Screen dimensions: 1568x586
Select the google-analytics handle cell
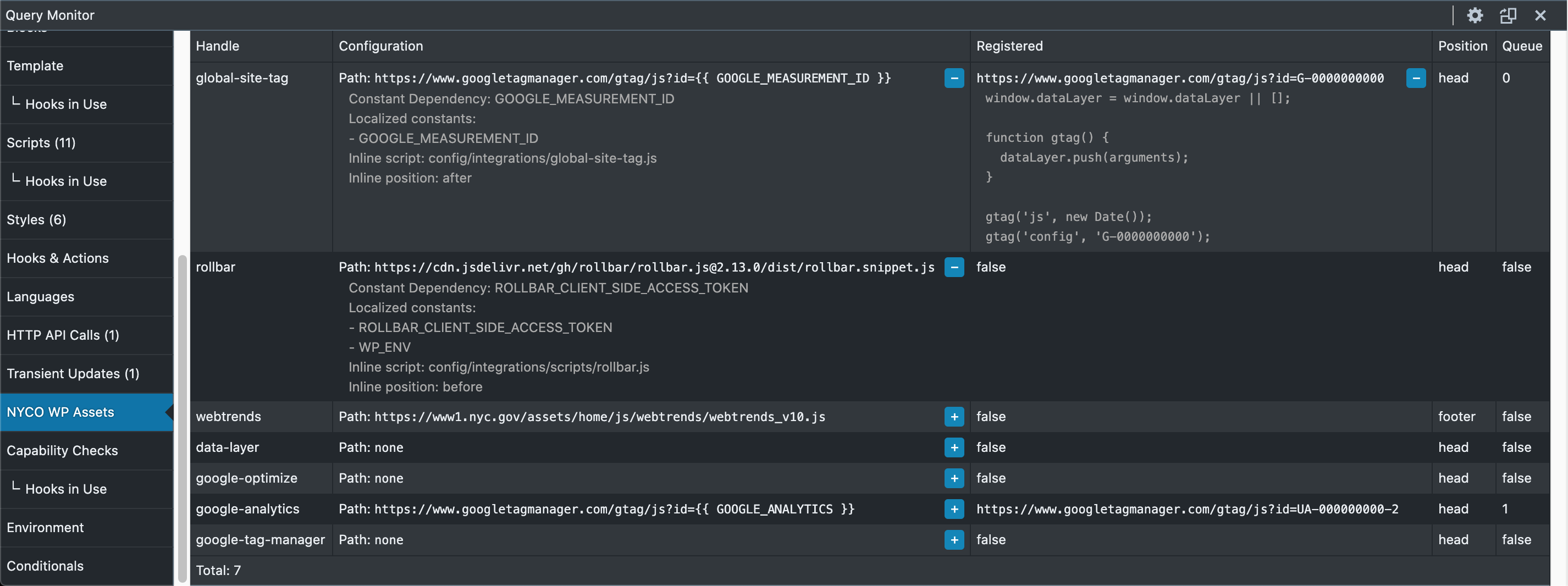pos(261,510)
